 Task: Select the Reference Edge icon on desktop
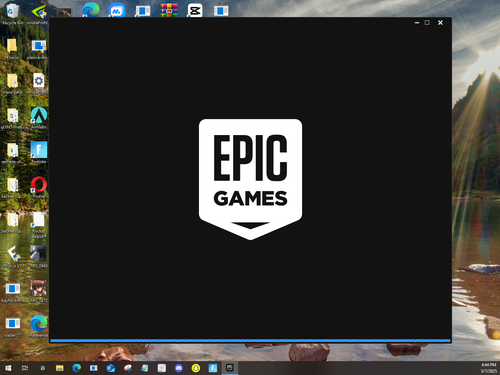coord(39,326)
